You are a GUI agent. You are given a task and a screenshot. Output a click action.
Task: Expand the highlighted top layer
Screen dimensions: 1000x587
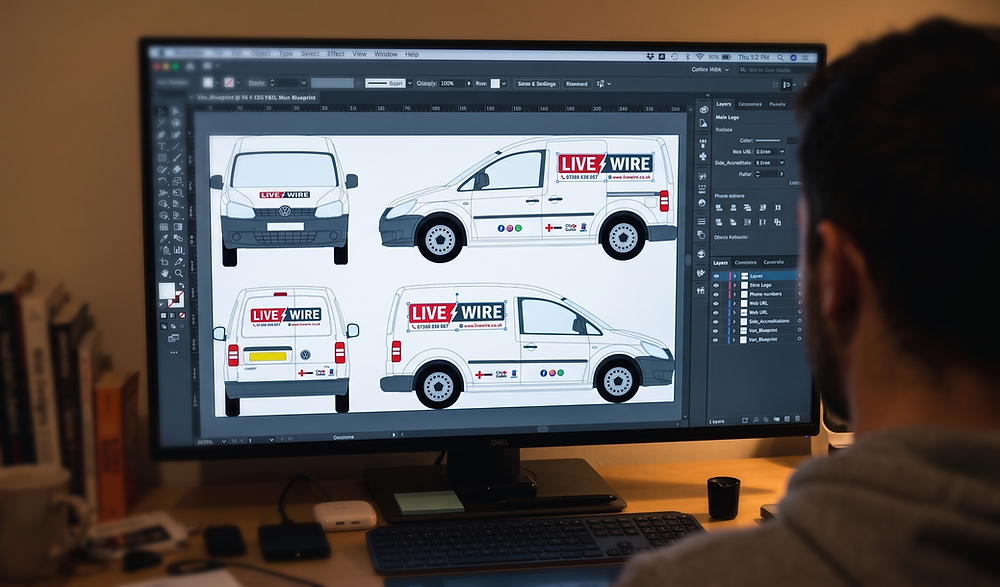[735, 276]
